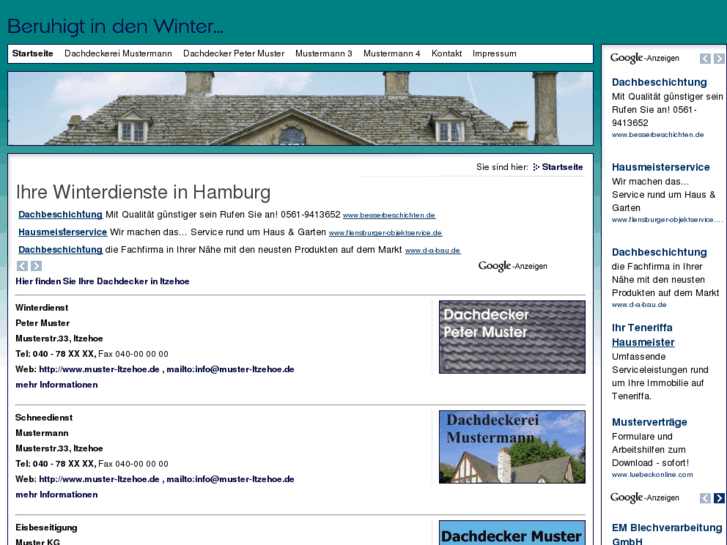Screen dimensions: 727x545
Task: Click next arrow in top sidebar Google-Anzeigen
Action: 719,58
